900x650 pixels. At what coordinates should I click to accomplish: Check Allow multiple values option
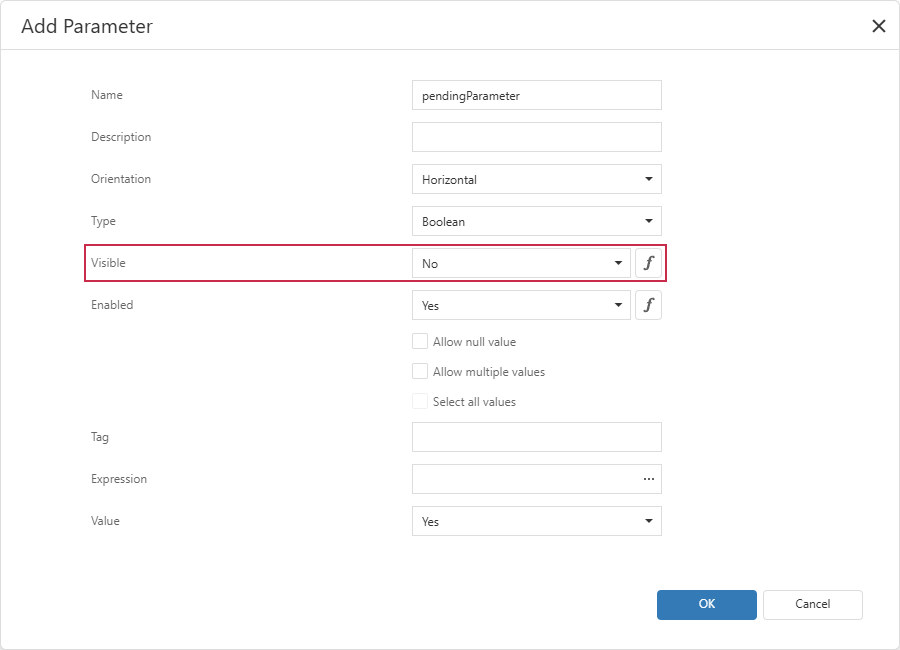pyautogui.click(x=420, y=371)
